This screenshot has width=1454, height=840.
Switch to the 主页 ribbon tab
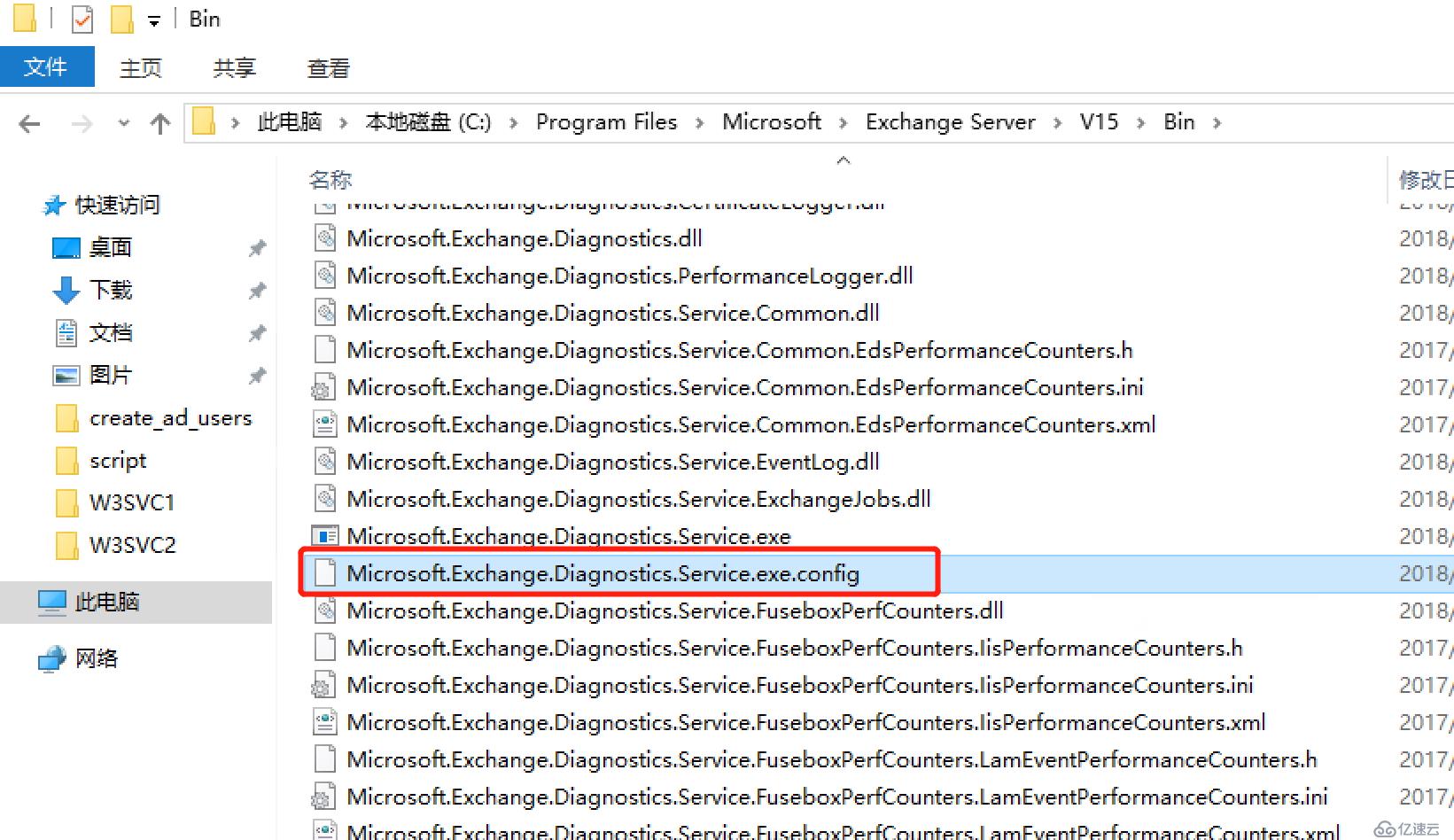point(141,68)
